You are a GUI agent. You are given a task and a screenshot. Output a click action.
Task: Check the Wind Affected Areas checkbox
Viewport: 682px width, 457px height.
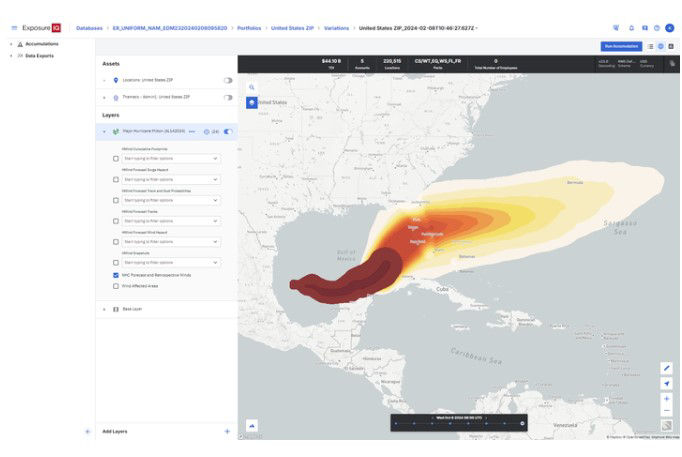click(116, 286)
